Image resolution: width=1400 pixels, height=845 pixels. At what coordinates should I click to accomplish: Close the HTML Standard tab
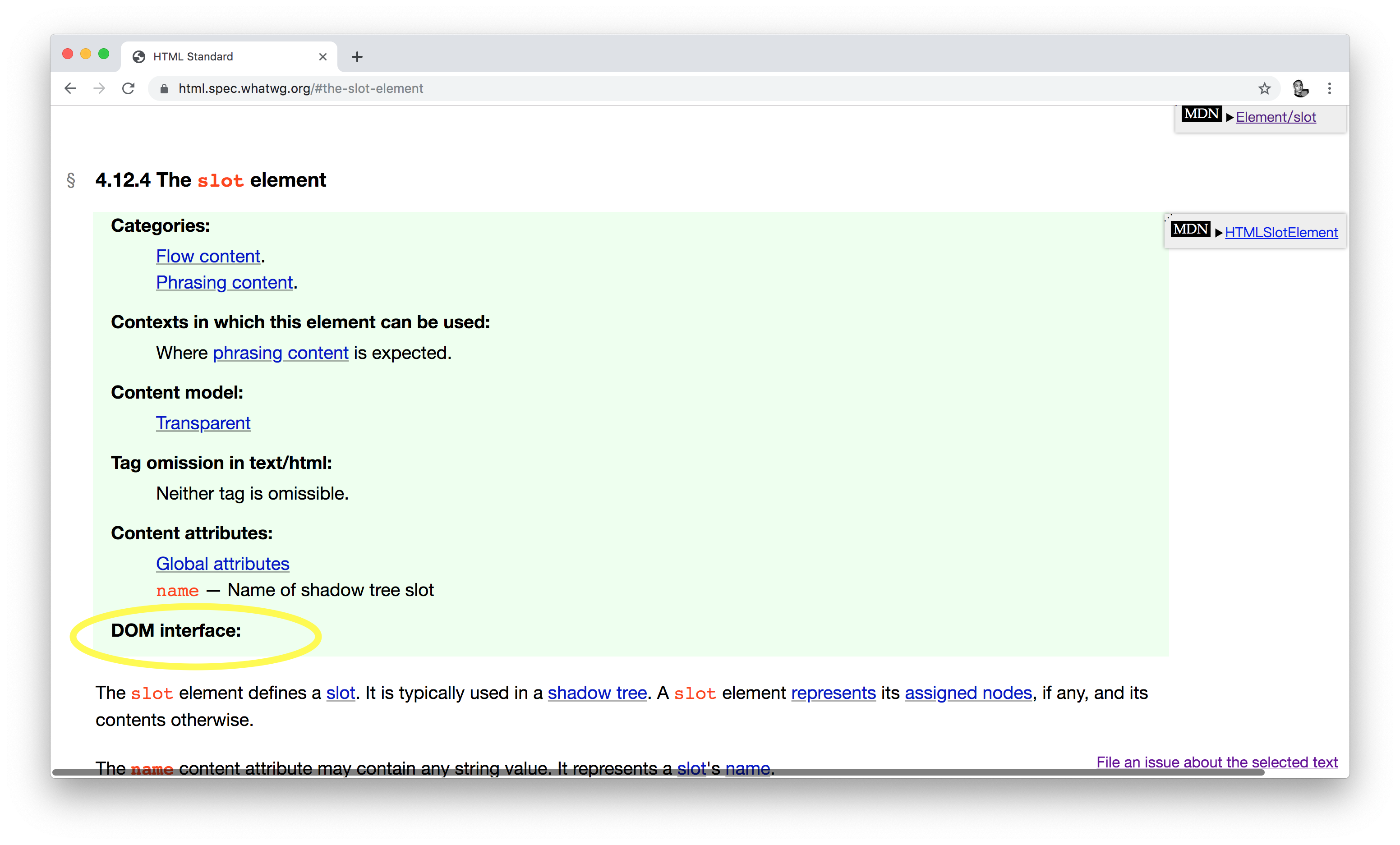coord(323,57)
